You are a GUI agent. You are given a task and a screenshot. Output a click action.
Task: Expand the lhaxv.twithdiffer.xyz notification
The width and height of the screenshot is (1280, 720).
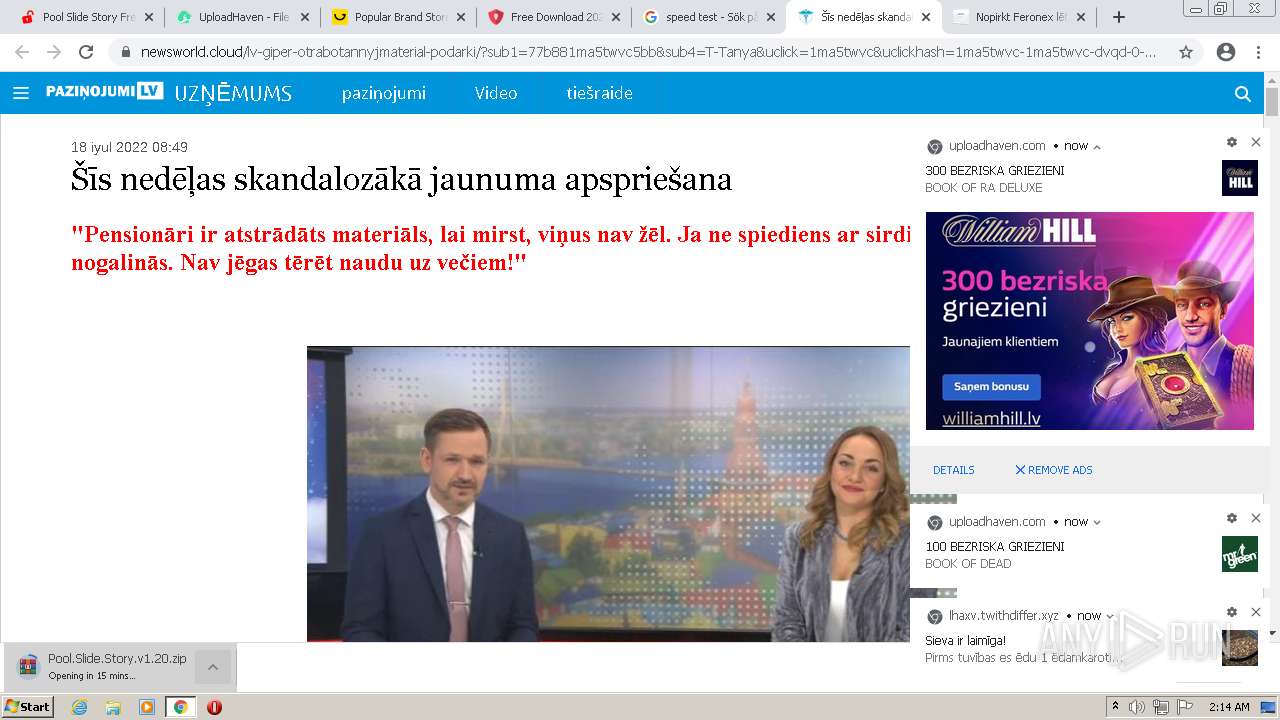click(1110, 616)
